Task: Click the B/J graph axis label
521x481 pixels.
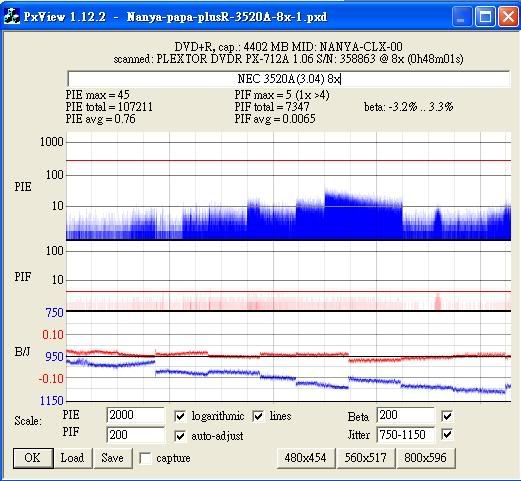Action: pyautogui.click(x=22, y=352)
